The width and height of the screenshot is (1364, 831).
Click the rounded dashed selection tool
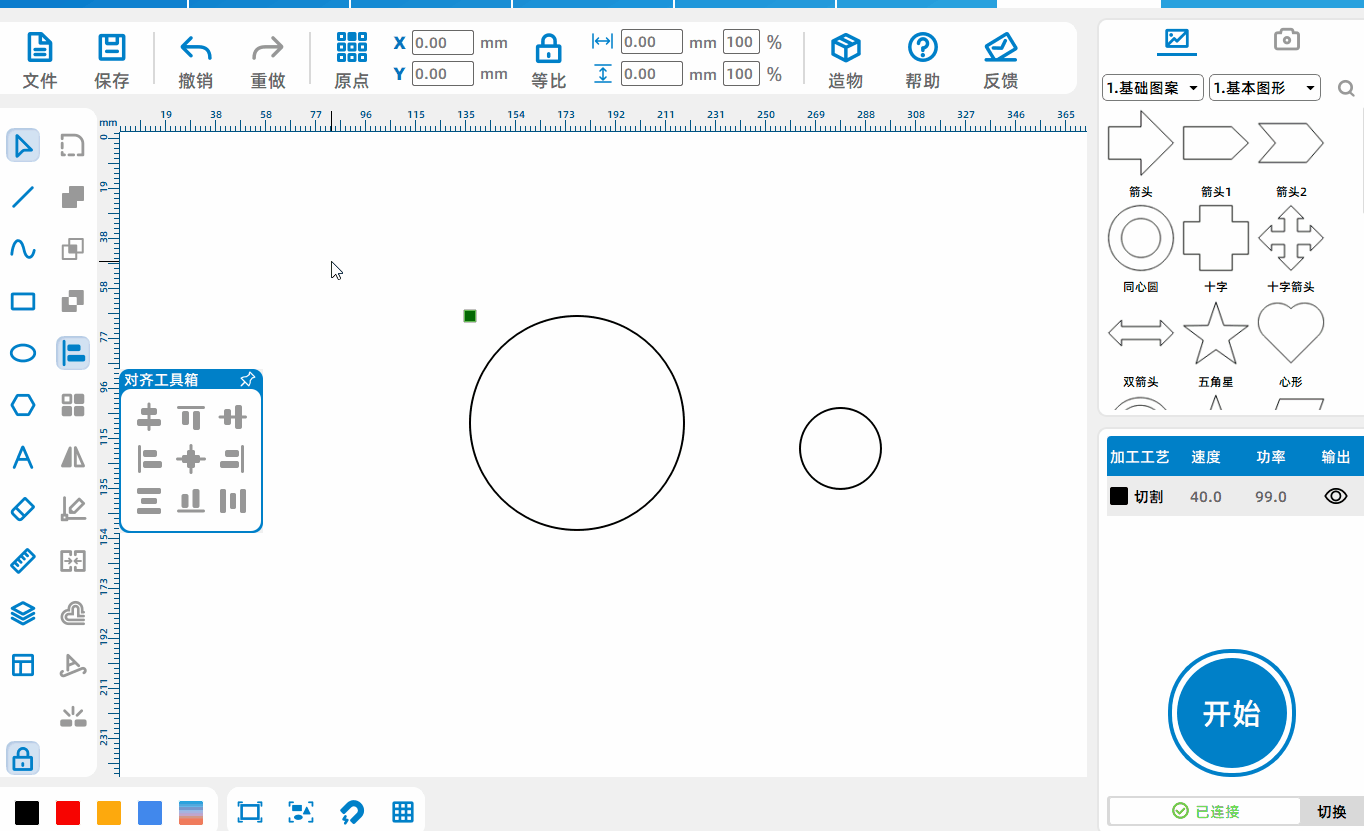click(72, 146)
